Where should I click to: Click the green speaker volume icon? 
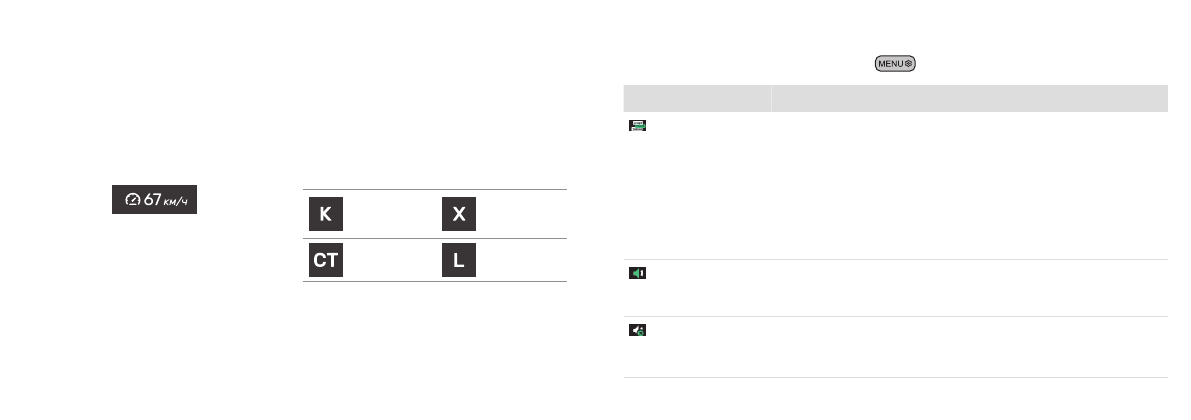[x=637, y=273]
